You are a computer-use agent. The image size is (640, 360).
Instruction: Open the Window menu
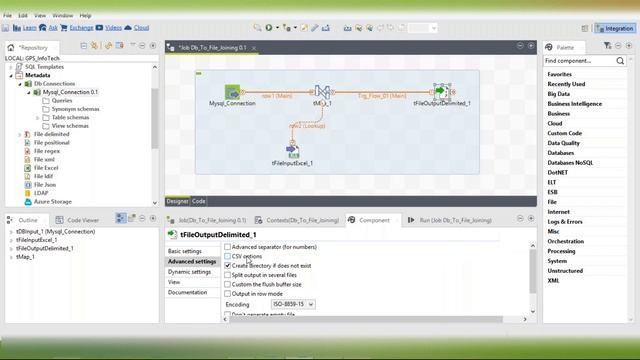point(62,16)
